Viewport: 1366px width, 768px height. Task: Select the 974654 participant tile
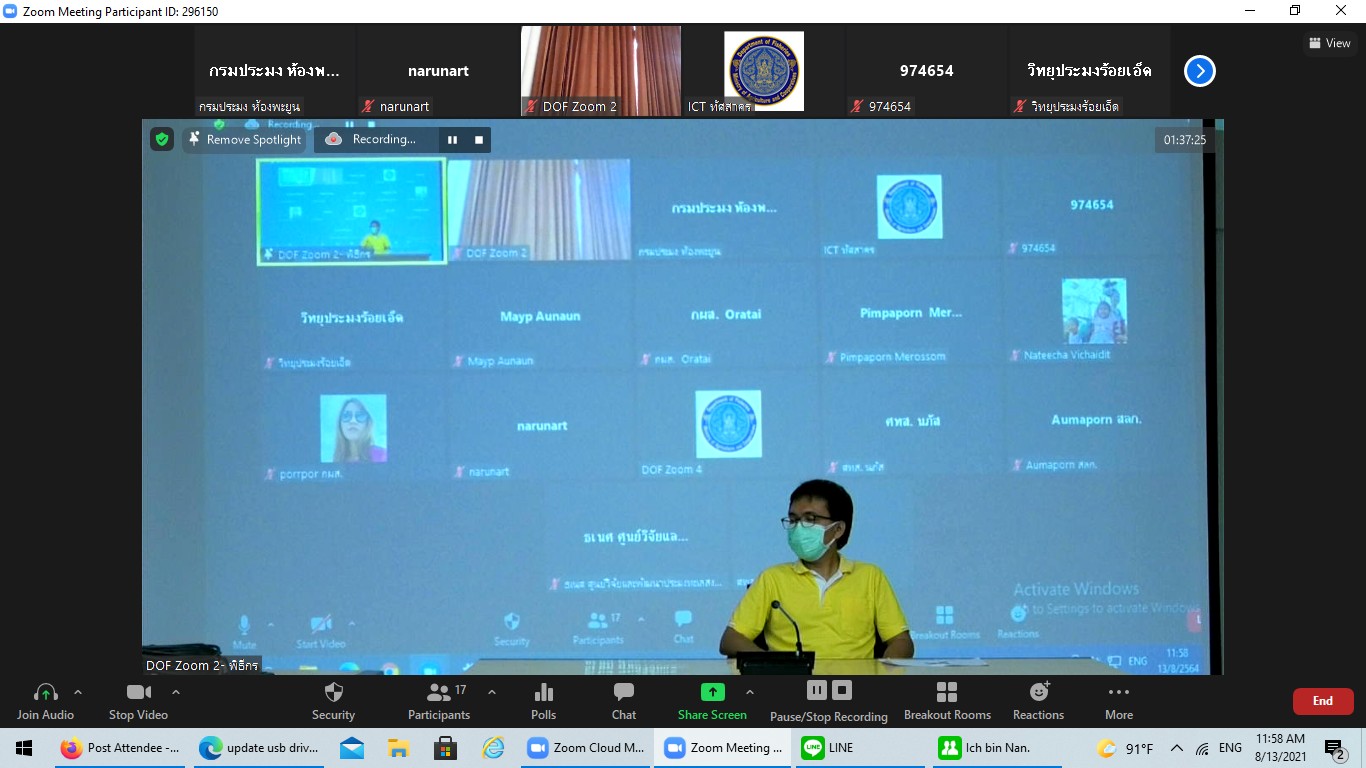pyautogui.click(x=927, y=71)
